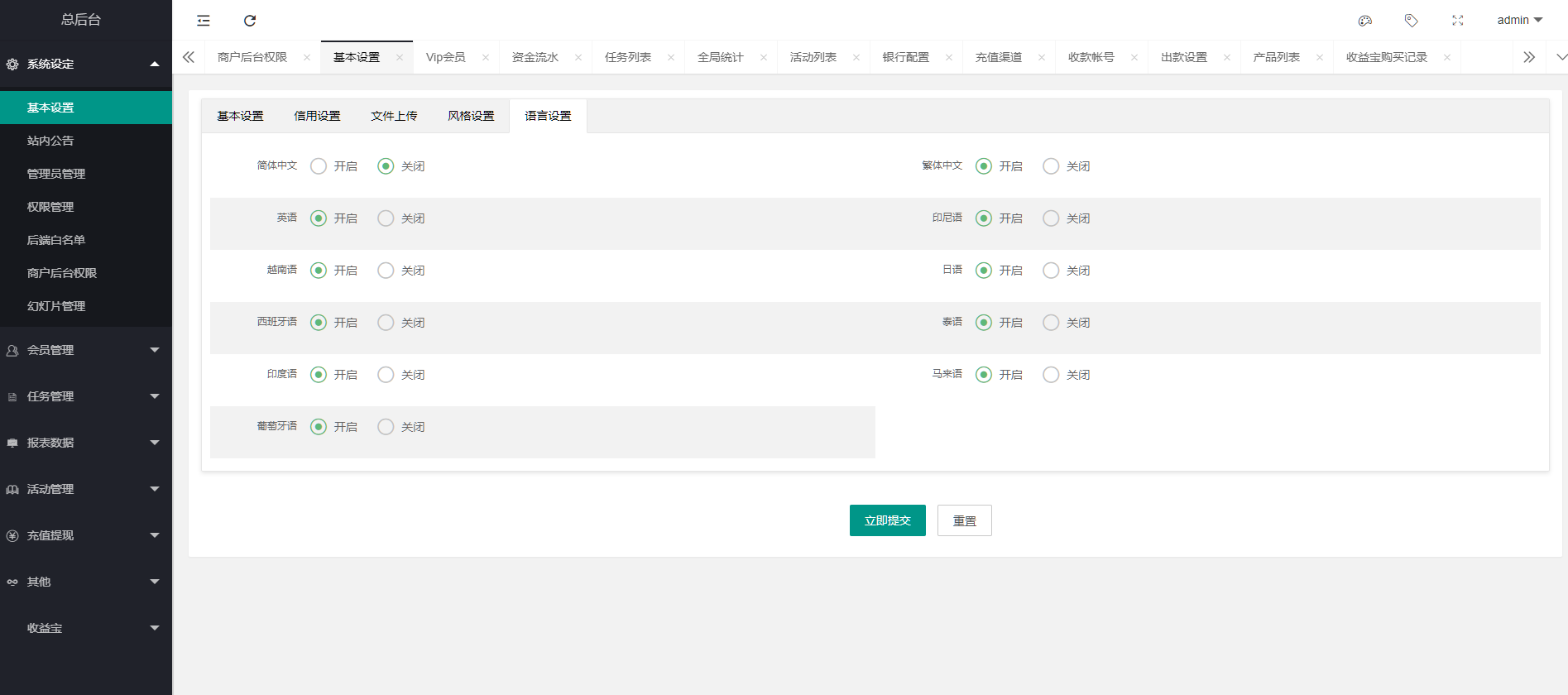This screenshot has height=695, width=1568.
Task: Click the sidebar collapse menu icon
Action: click(x=204, y=21)
